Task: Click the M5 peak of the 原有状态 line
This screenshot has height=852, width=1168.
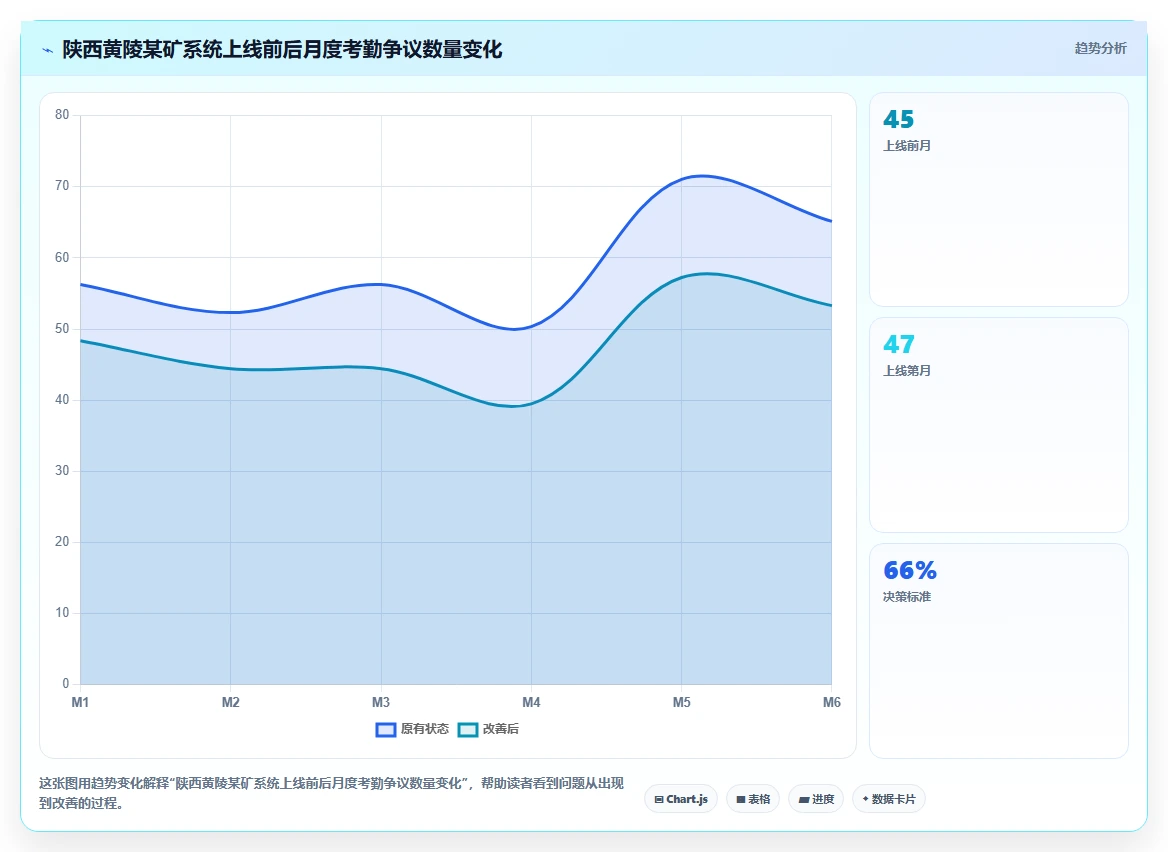Action: coord(682,179)
